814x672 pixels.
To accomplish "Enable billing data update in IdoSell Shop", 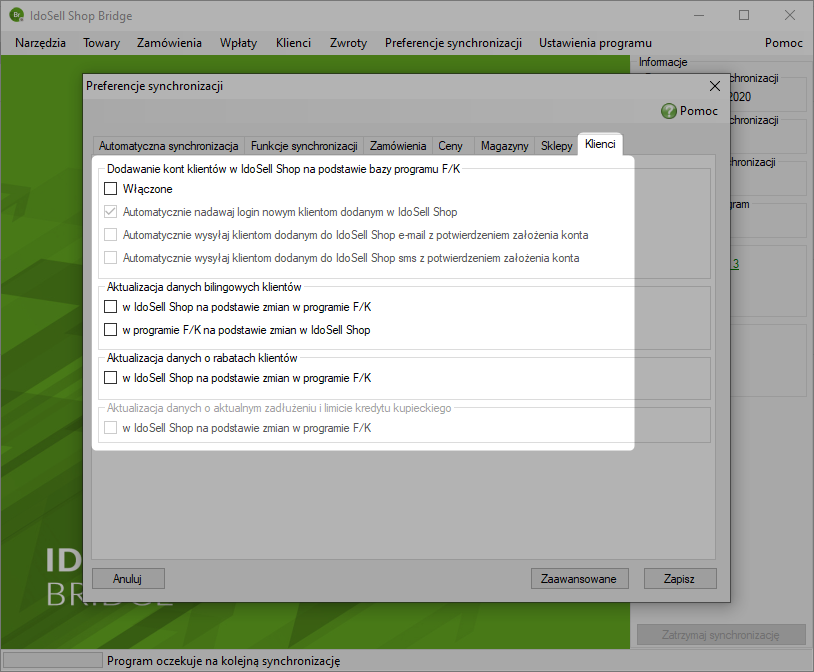I will (111, 307).
